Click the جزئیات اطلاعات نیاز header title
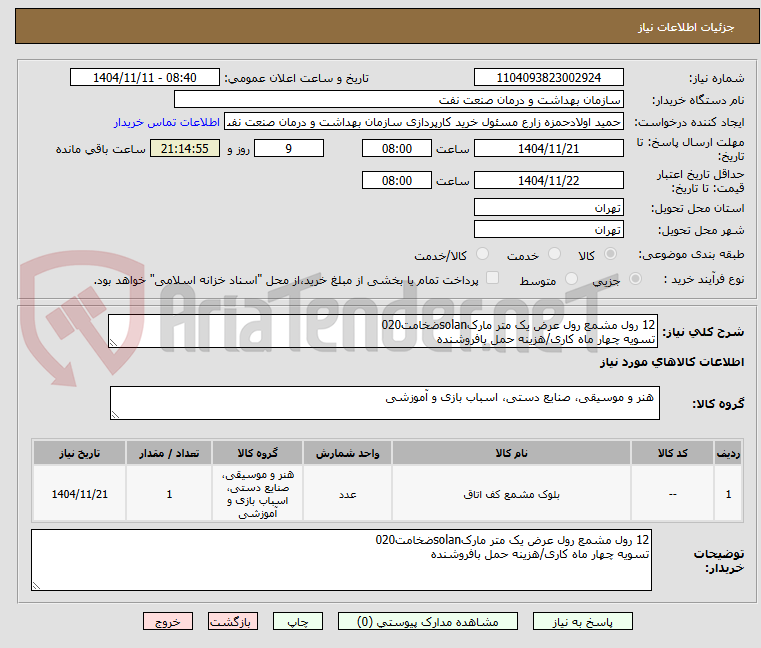The image size is (761, 648). point(686,27)
